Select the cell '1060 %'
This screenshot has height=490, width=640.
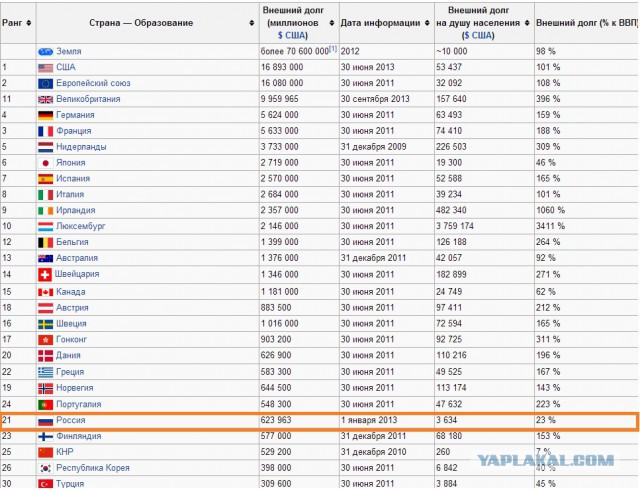(x=550, y=210)
